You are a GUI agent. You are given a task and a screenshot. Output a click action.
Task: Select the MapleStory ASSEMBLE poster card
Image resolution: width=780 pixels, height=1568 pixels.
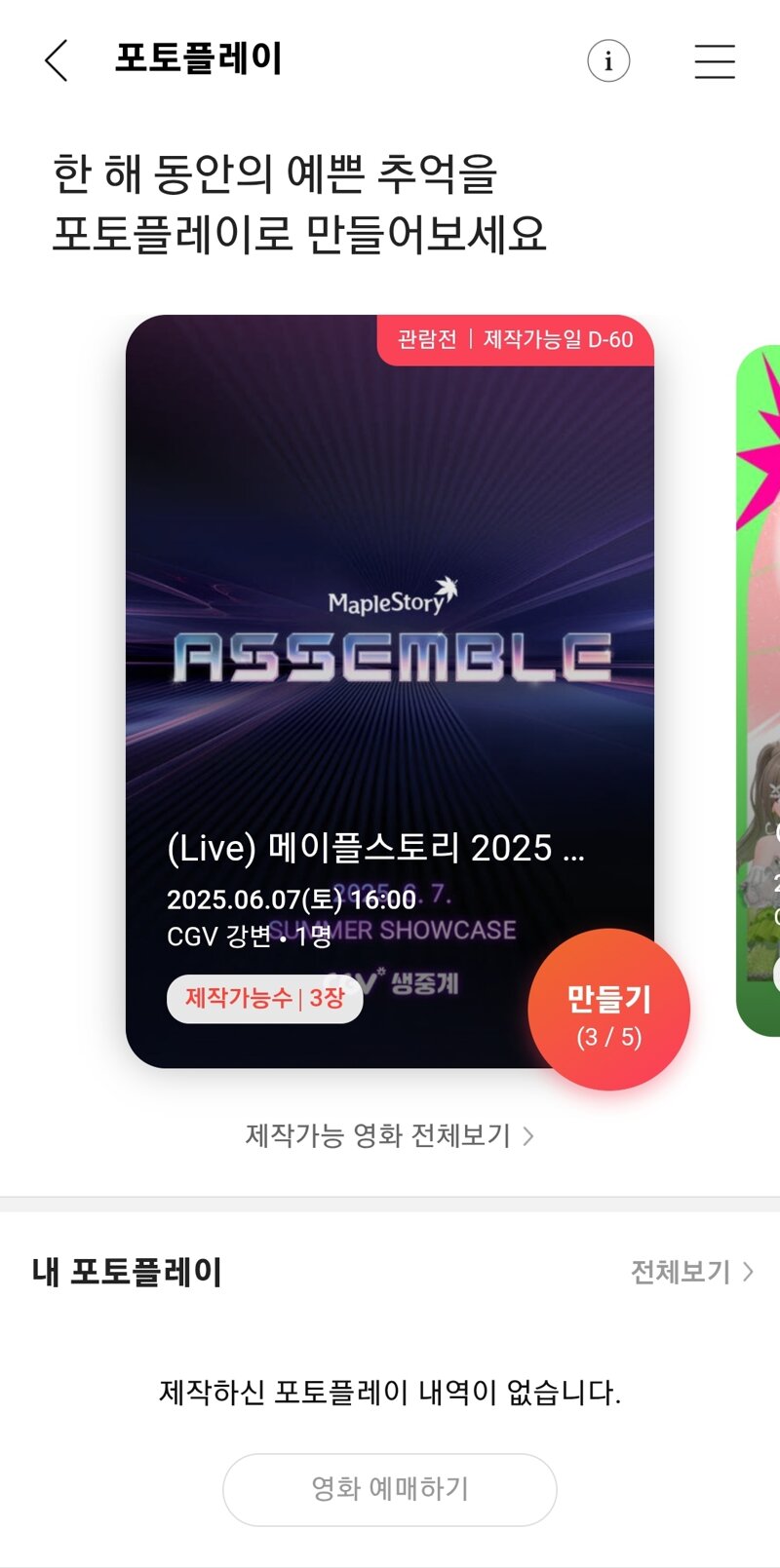390,691
